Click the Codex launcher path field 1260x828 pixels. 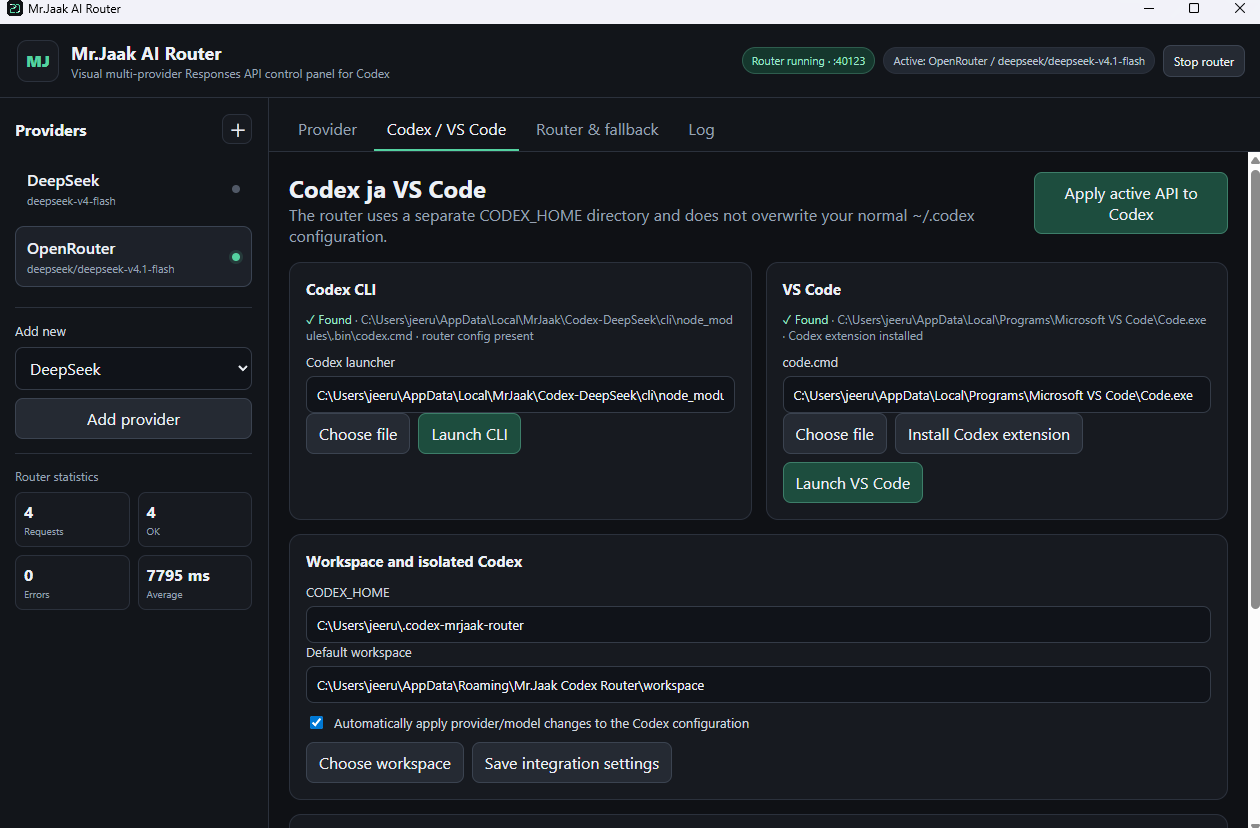point(520,395)
